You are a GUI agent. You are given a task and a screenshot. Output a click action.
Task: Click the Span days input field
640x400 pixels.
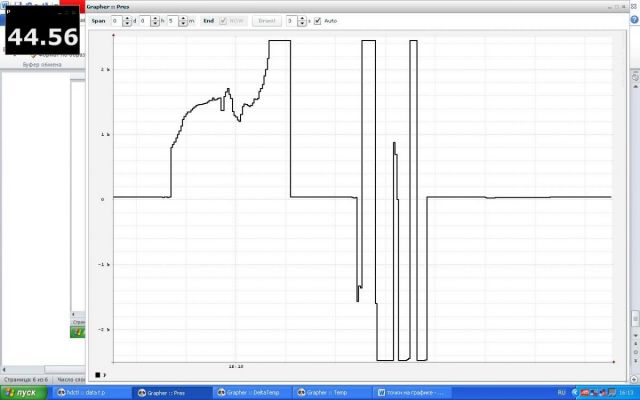click(115, 20)
